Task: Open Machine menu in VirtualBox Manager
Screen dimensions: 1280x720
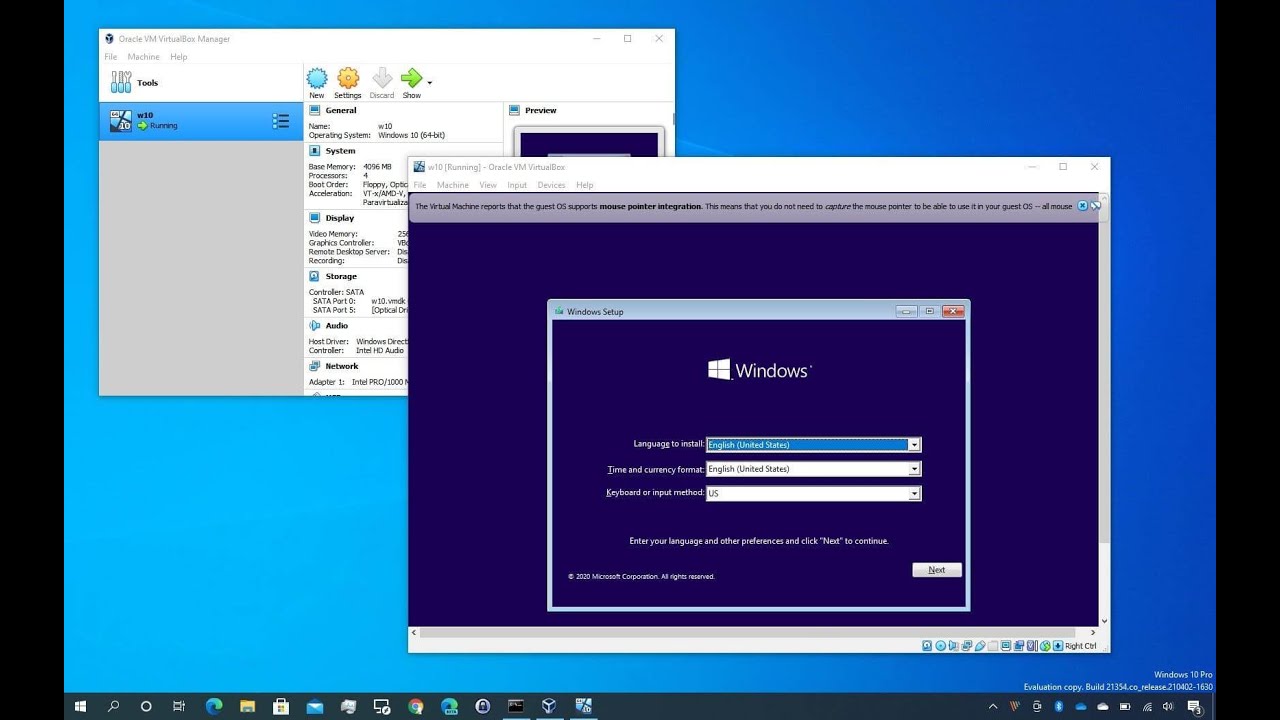Action: click(x=143, y=57)
